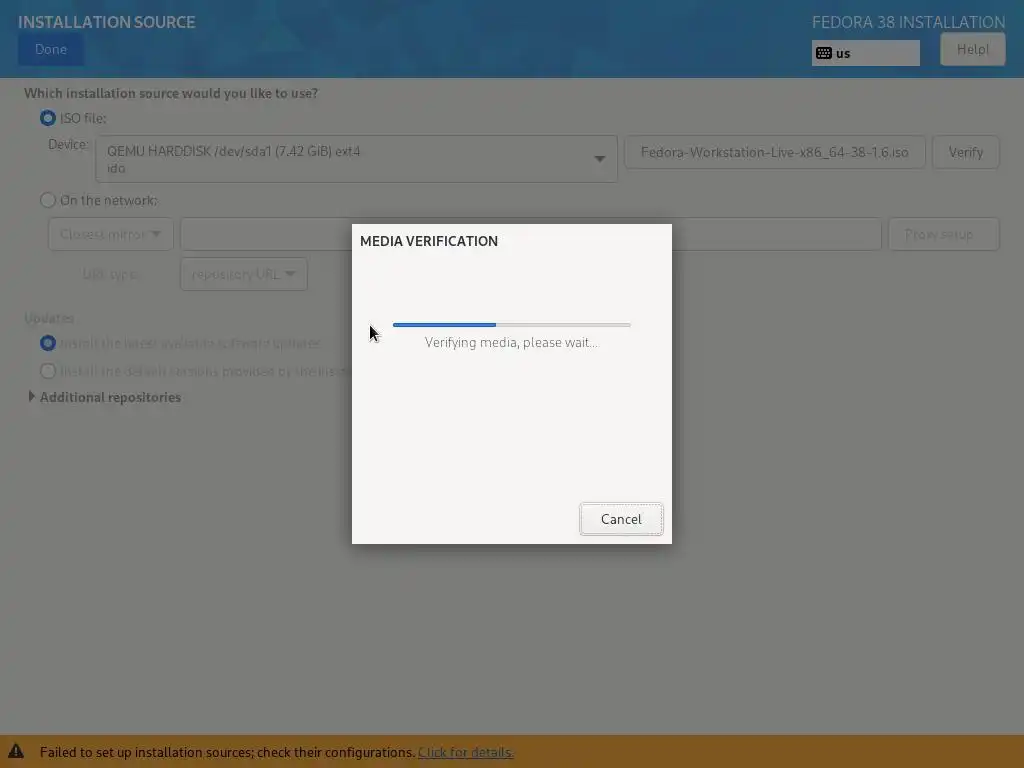Click Verifying media, please wait text
The width and height of the screenshot is (1024, 768).
(511, 342)
